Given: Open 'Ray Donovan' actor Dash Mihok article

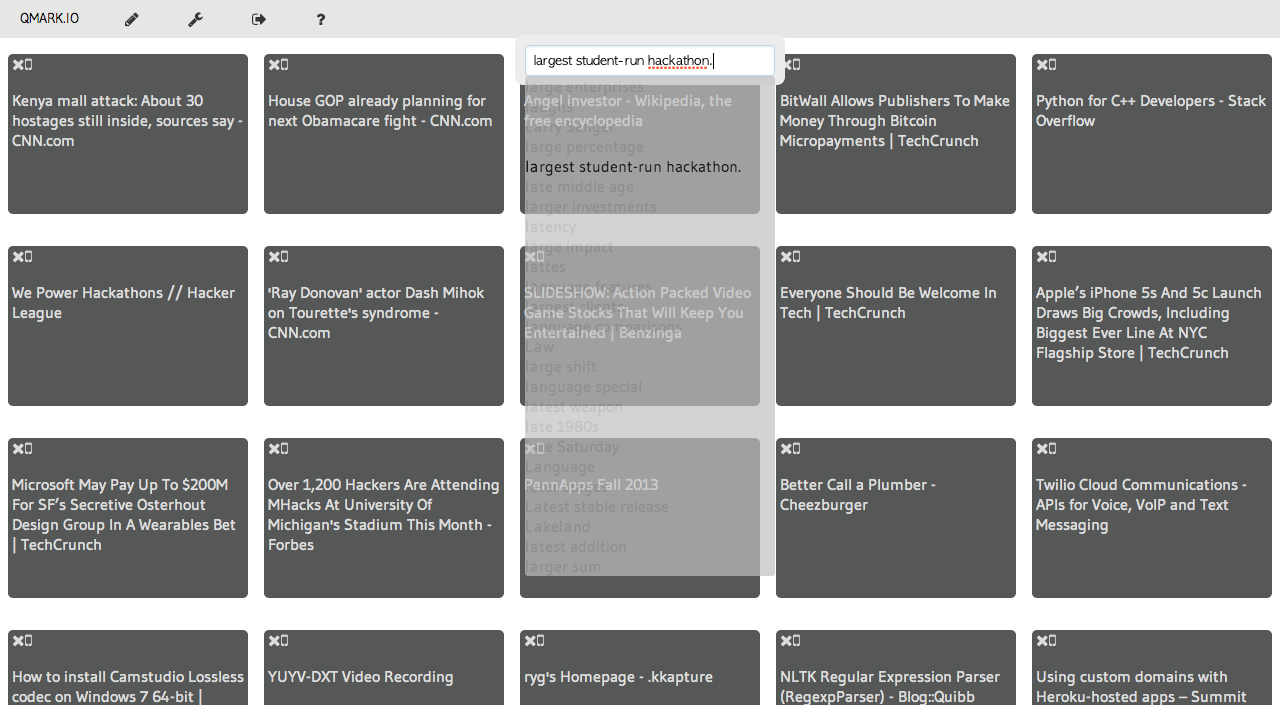Looking at the screenshot, I should (x=376, y=313).
